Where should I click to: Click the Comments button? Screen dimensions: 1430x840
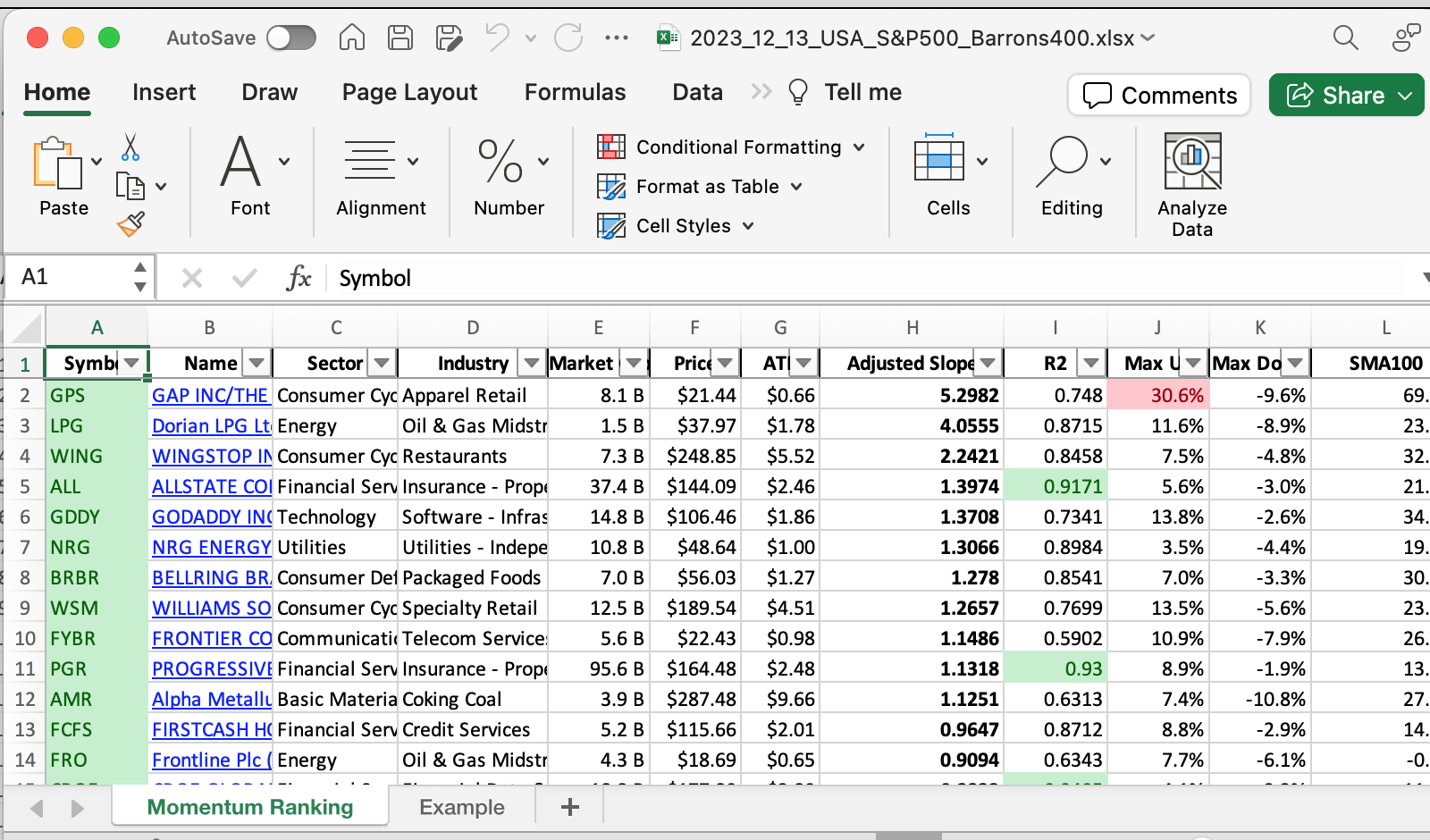(1159, 96)
